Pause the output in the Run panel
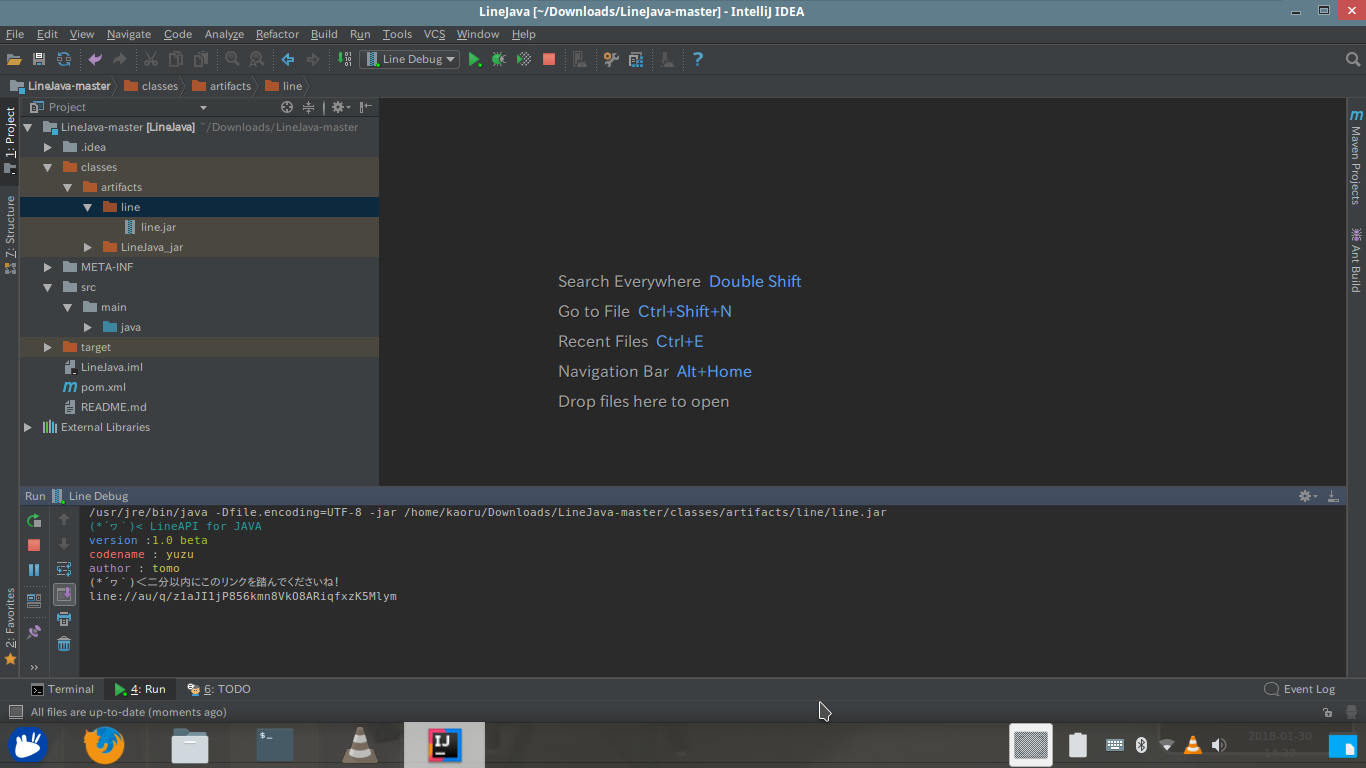Image resolution: width=1366 pixels, height=768 pixels. [x=34, y=570]
